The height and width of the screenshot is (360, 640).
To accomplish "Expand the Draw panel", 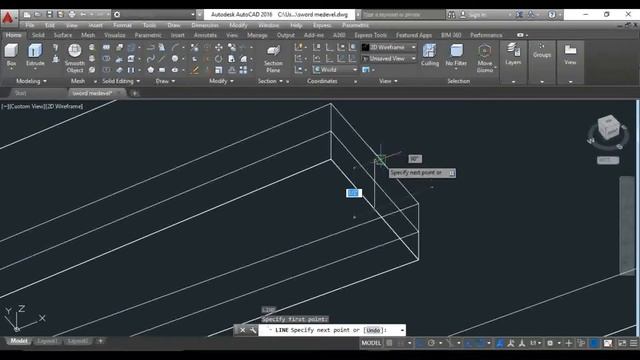I will (165, 81).
